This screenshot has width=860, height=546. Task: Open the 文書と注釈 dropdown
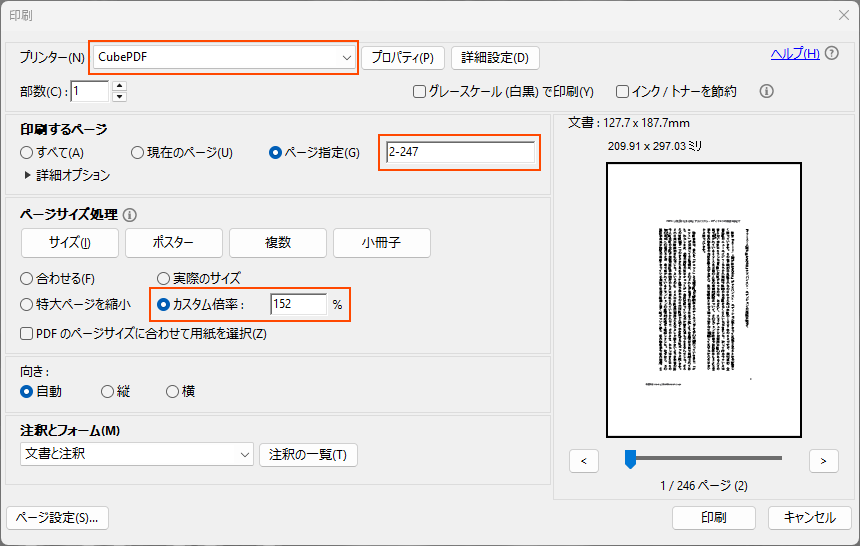click(136, 455)
